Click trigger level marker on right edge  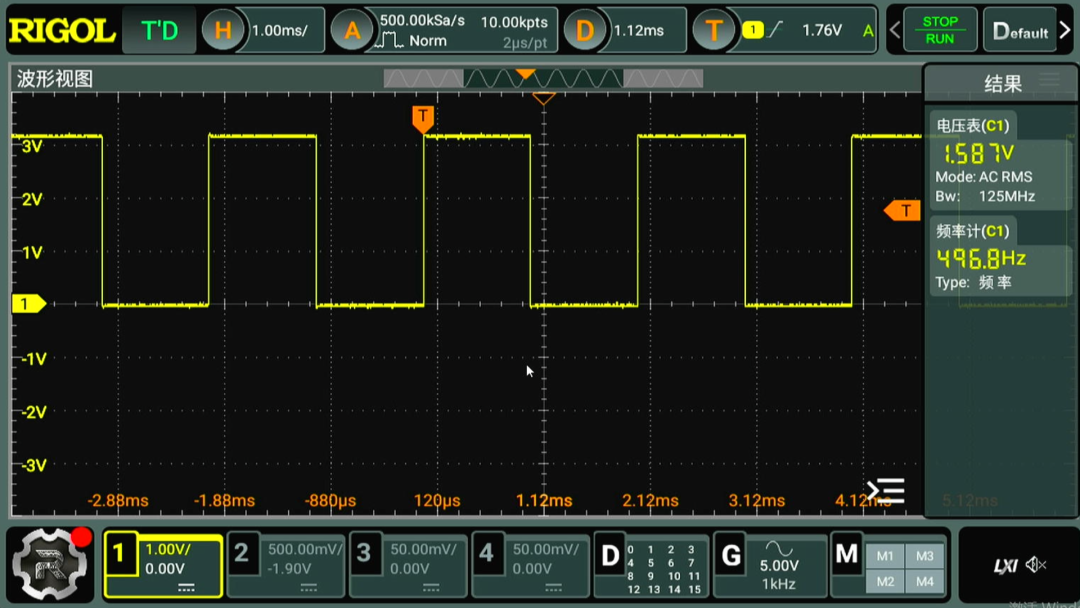point(902,211)
